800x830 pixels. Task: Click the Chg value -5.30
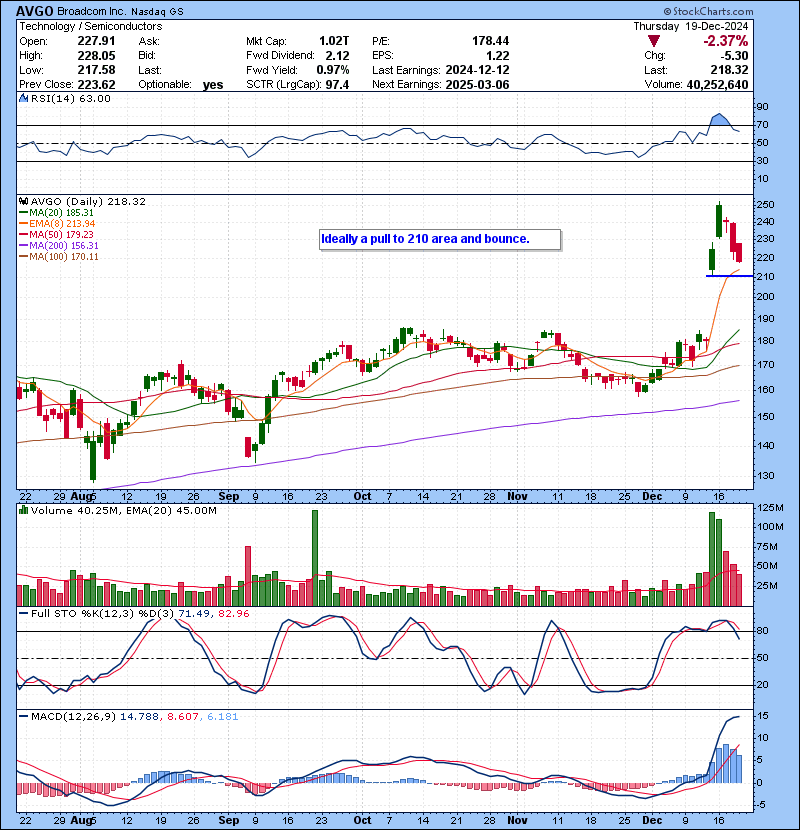tap(734, 56)
